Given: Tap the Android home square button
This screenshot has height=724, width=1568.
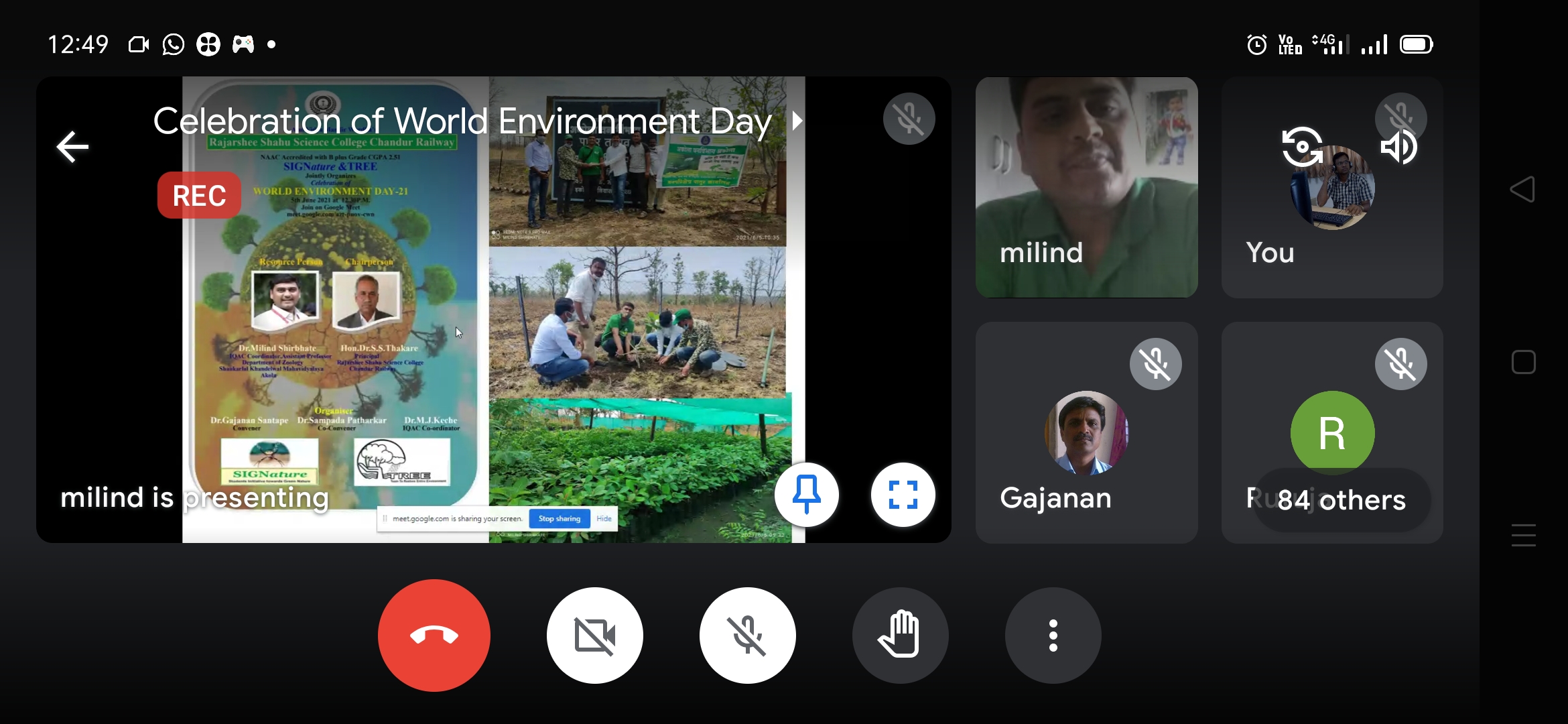Looking at the screenshot, I should coord(1523,363).
